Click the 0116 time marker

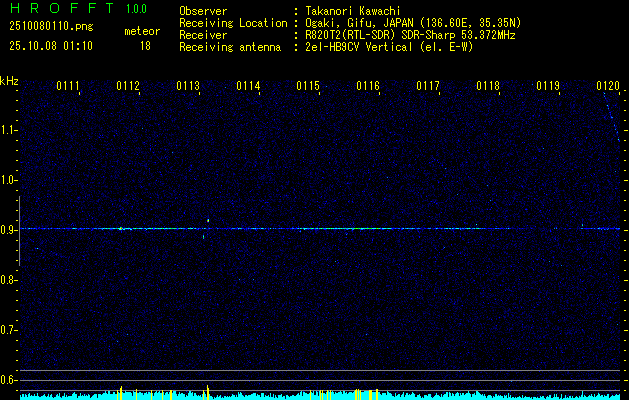coord(368,86)
